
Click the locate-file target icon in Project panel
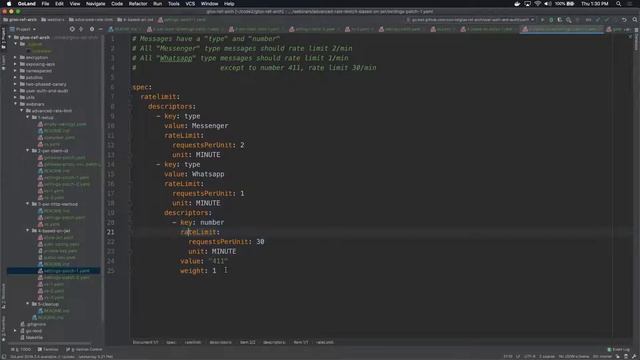coord(72,29)
